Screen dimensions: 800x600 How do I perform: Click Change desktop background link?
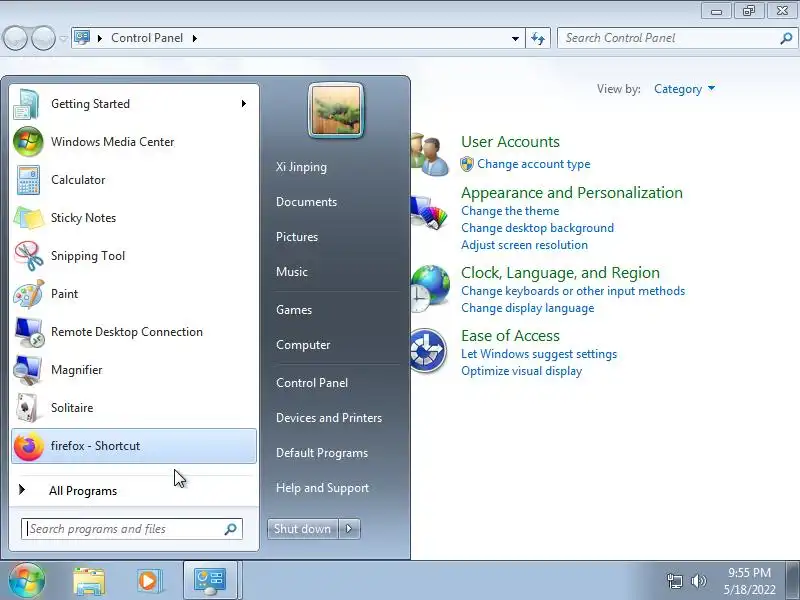(538, 228)
